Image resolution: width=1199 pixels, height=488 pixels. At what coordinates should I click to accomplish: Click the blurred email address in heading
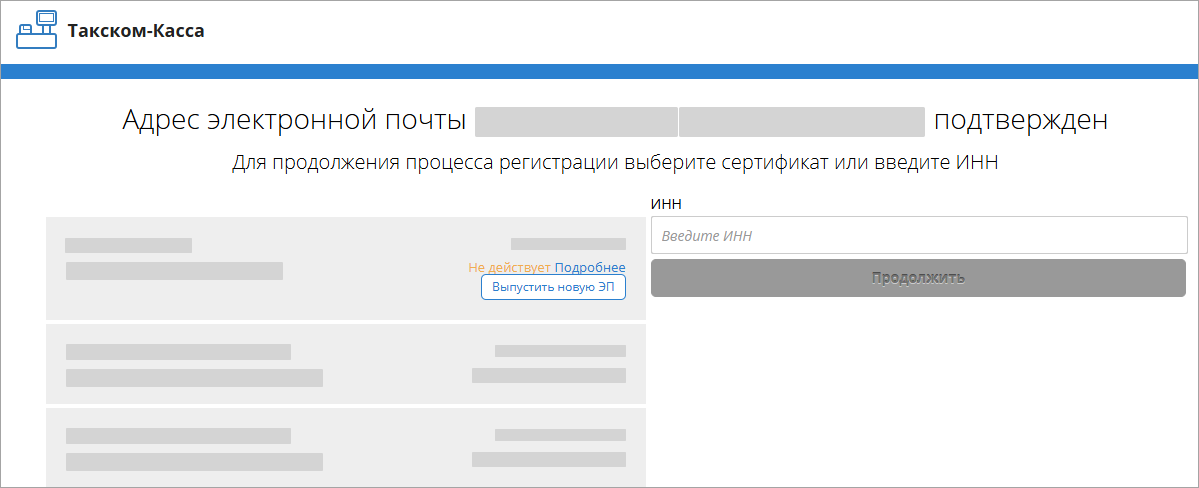click(x=699, y=122)
